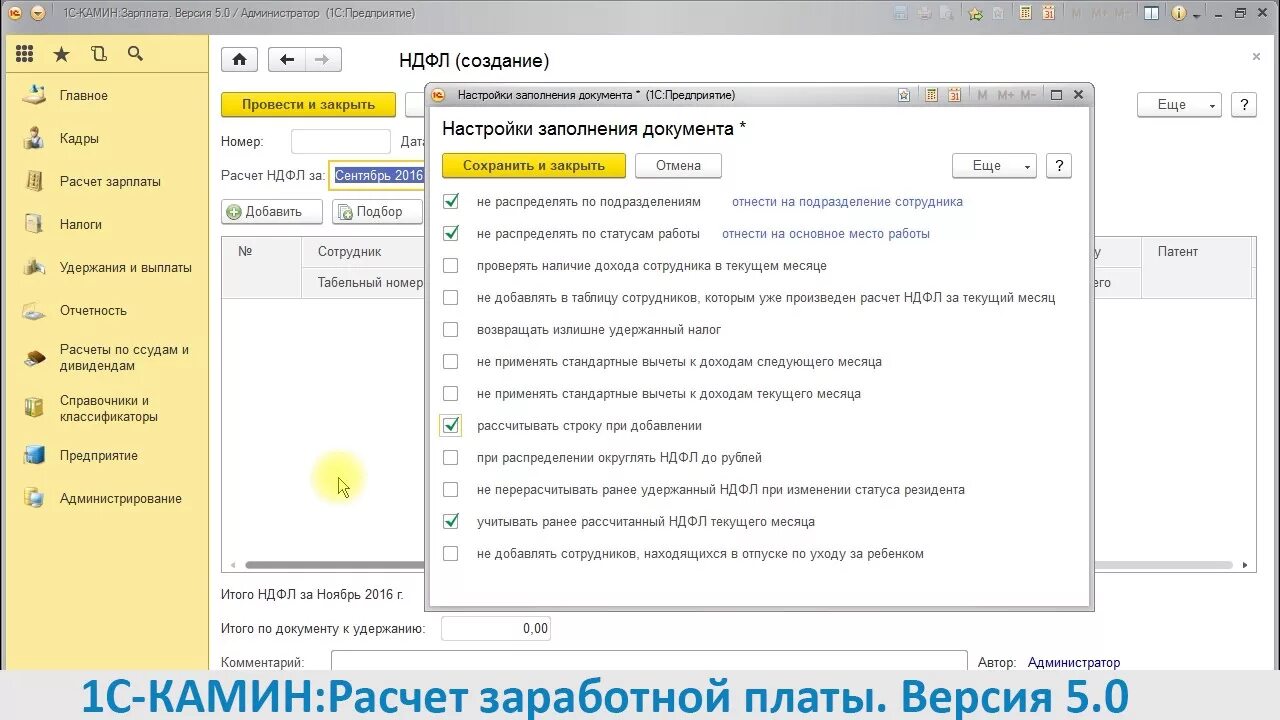Open calculator in settings dialog title bar
The image size is (1280, 720).
(931, 95)
